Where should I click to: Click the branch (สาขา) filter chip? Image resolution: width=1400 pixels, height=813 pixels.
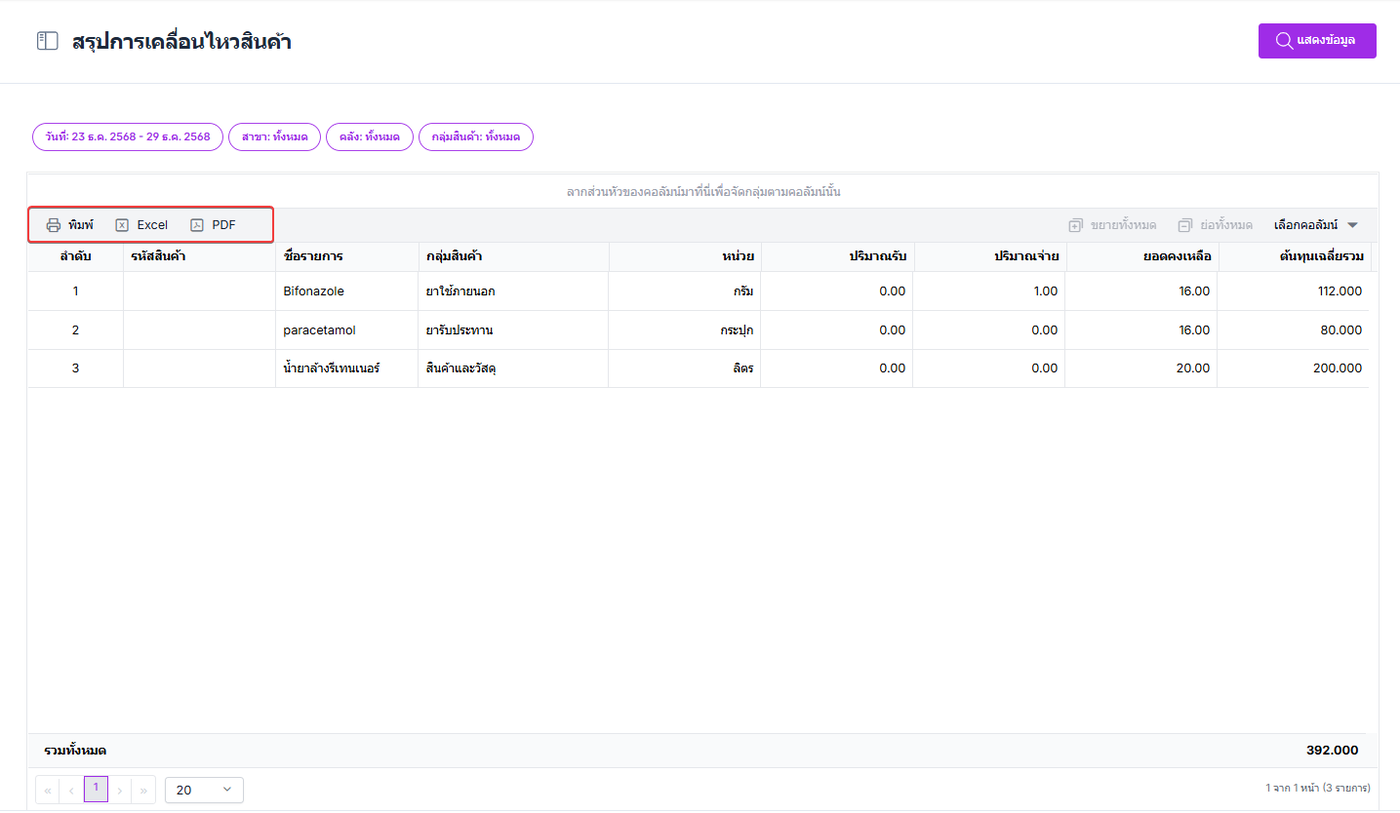(274, 137)
